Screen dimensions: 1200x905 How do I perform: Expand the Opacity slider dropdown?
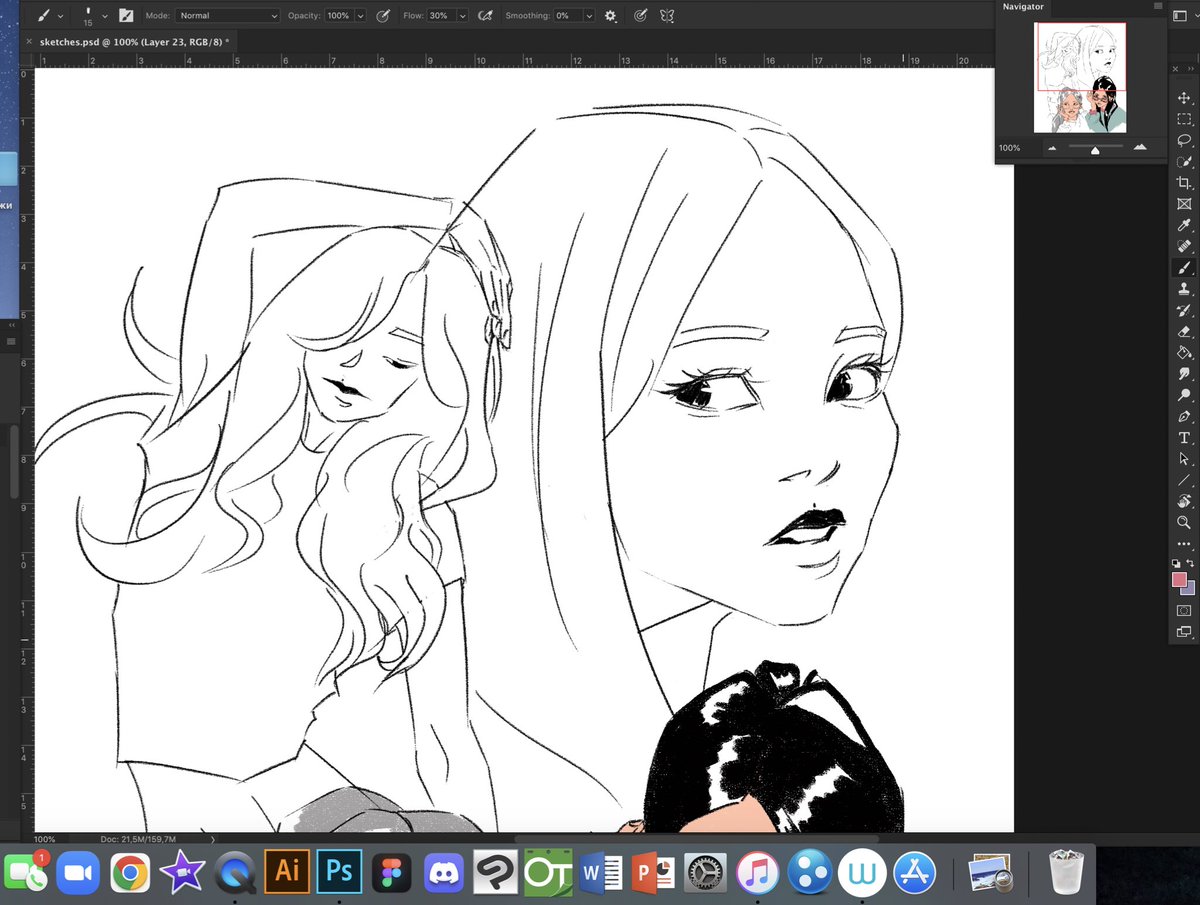click(360, 16)
